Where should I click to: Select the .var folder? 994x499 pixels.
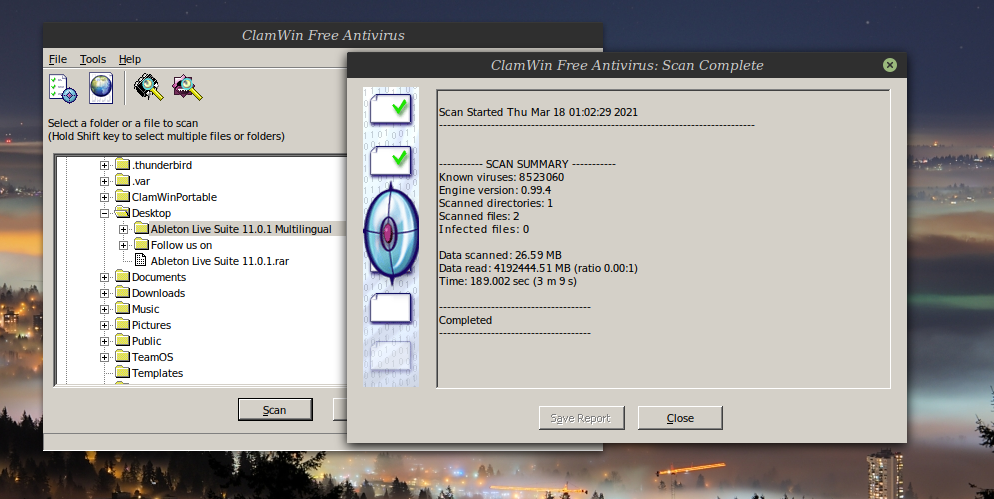pos(141,181)
